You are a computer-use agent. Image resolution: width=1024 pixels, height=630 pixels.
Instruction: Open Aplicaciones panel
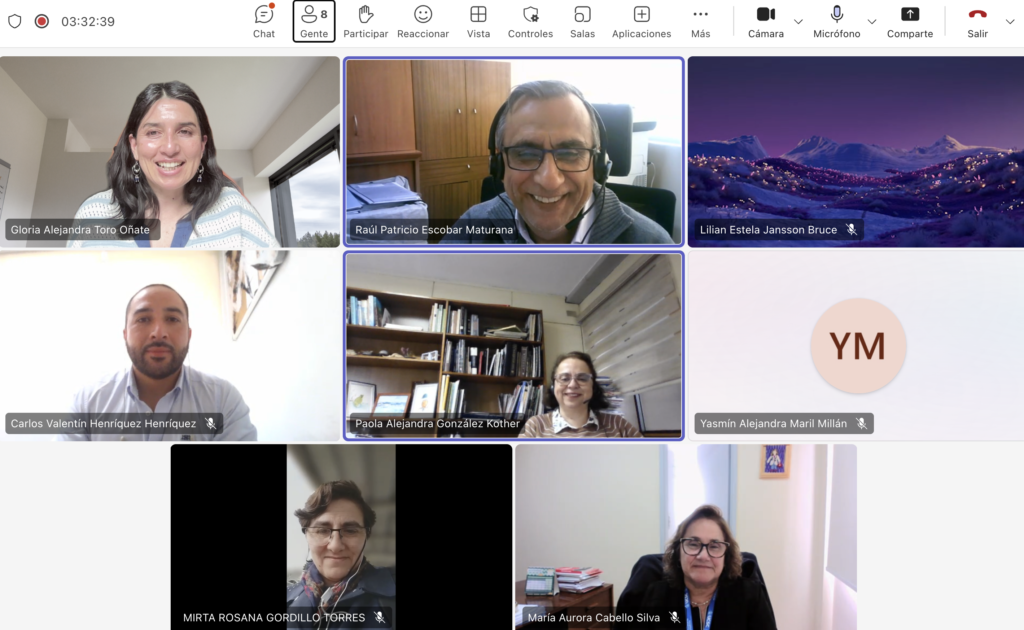[x=641, y=22]
